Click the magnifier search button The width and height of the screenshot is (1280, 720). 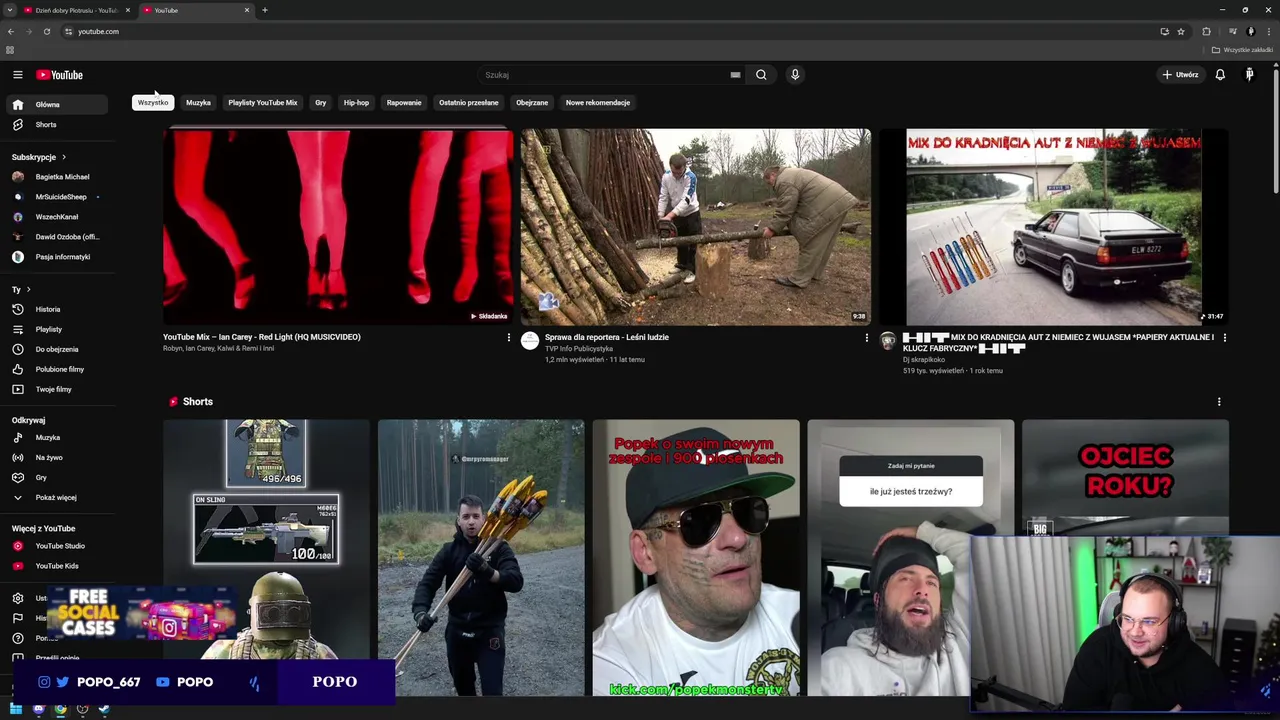point(761,75)
